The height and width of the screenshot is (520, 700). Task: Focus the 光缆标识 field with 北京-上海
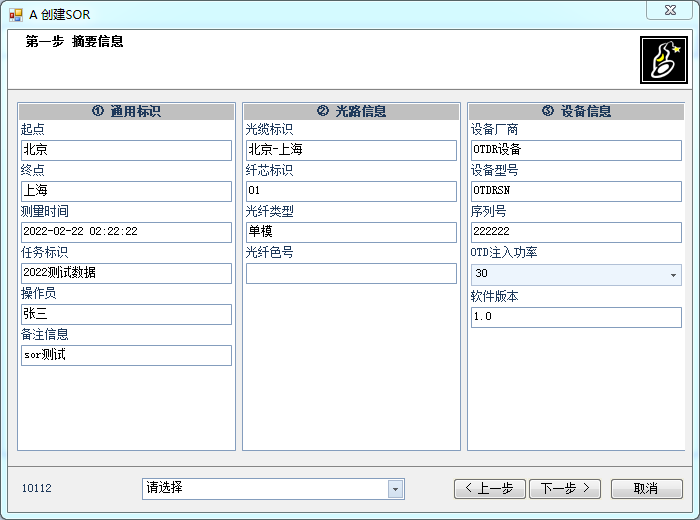pos(351,150)
